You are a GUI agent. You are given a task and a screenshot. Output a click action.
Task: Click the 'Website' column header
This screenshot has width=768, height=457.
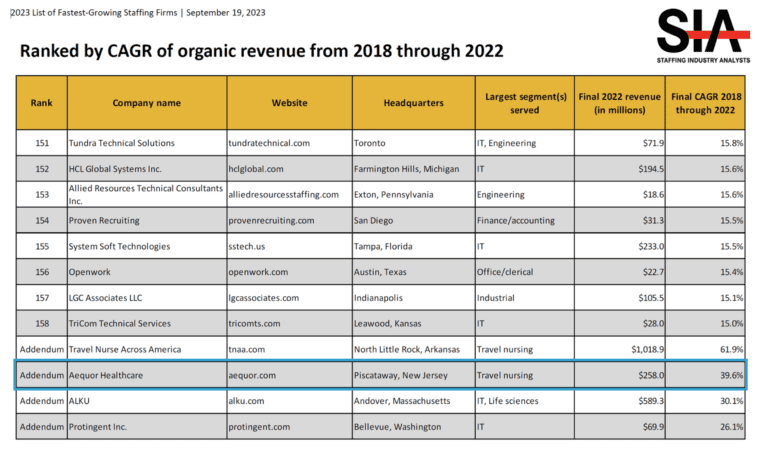[x=289, y=103]
